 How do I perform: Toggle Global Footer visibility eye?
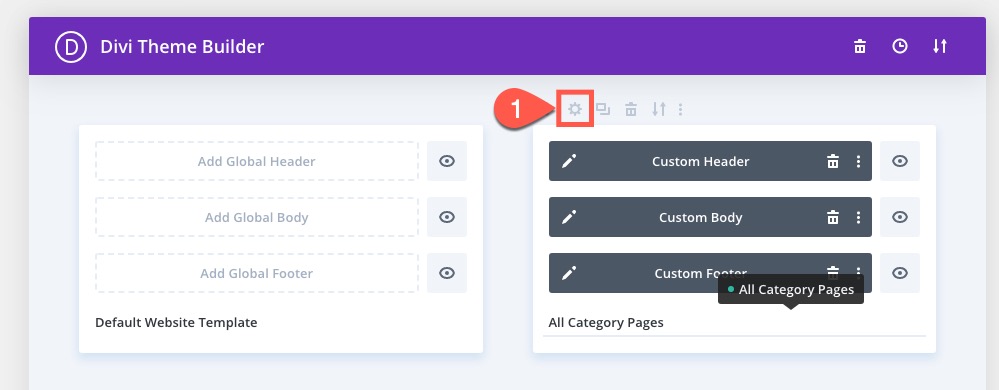(x=447, y=273)
